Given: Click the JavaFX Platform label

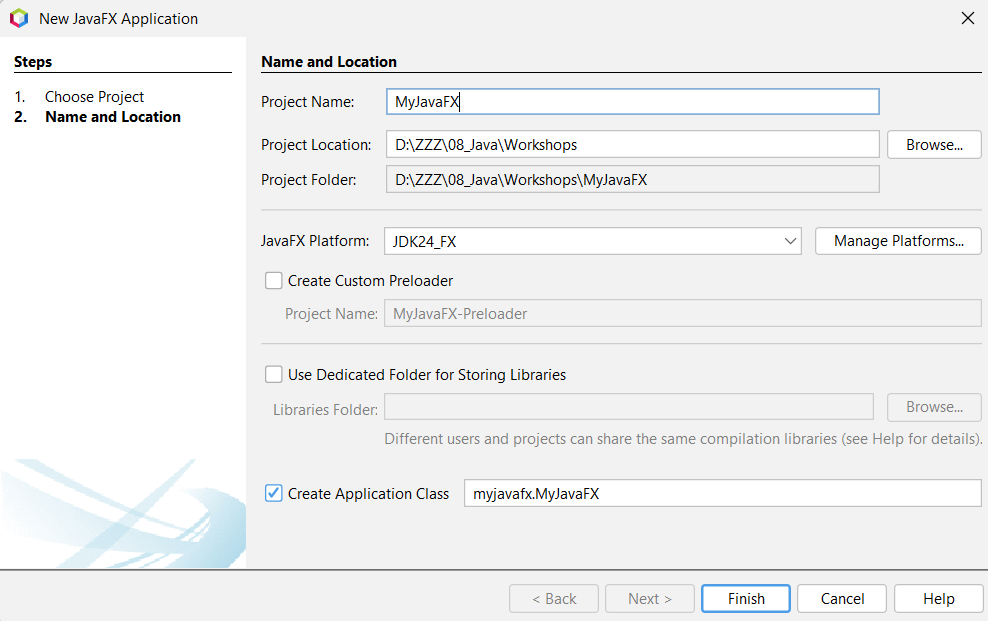Looking at the screenshot, I should [315, 241].
